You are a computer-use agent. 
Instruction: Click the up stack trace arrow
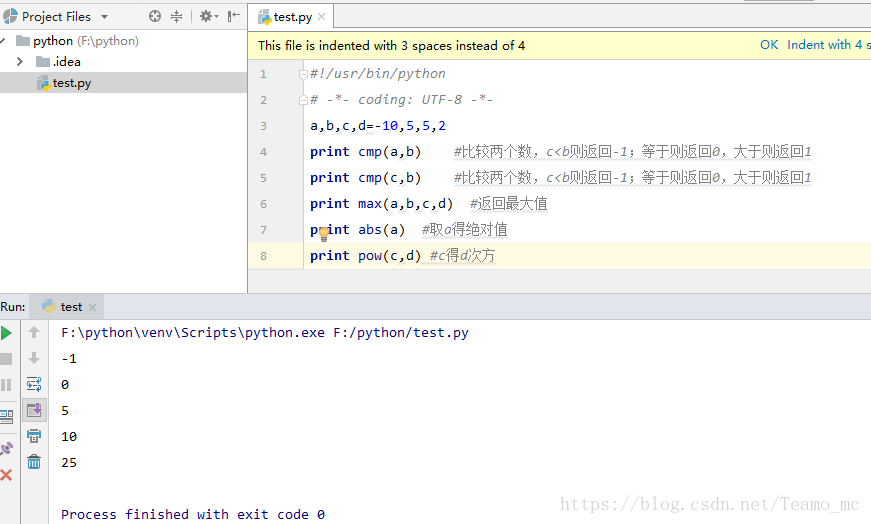click(x=34, y=332)
